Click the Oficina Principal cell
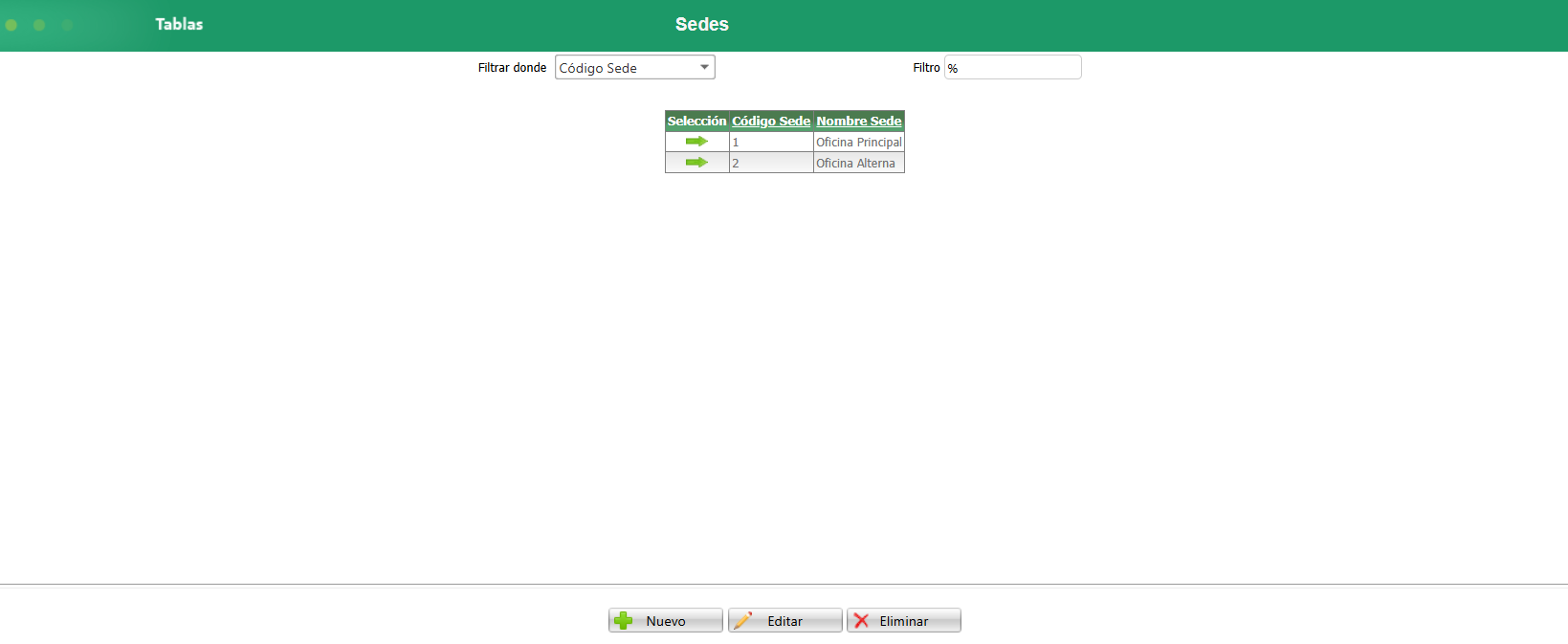Screen dimensions: 1568x644 [859, 142]
